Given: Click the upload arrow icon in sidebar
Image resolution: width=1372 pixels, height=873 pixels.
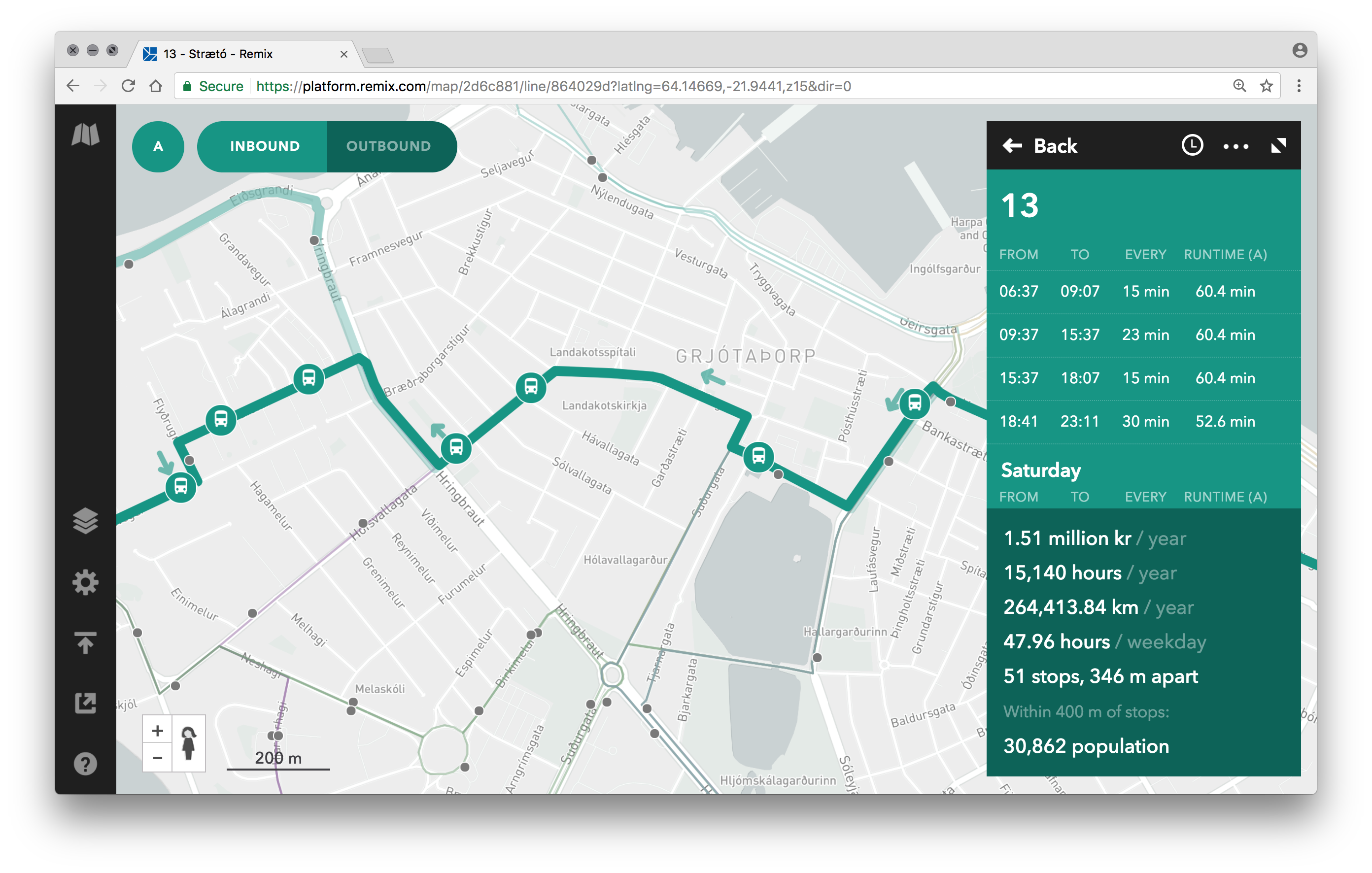Looking at the screenshot, I should coord(84,642).
